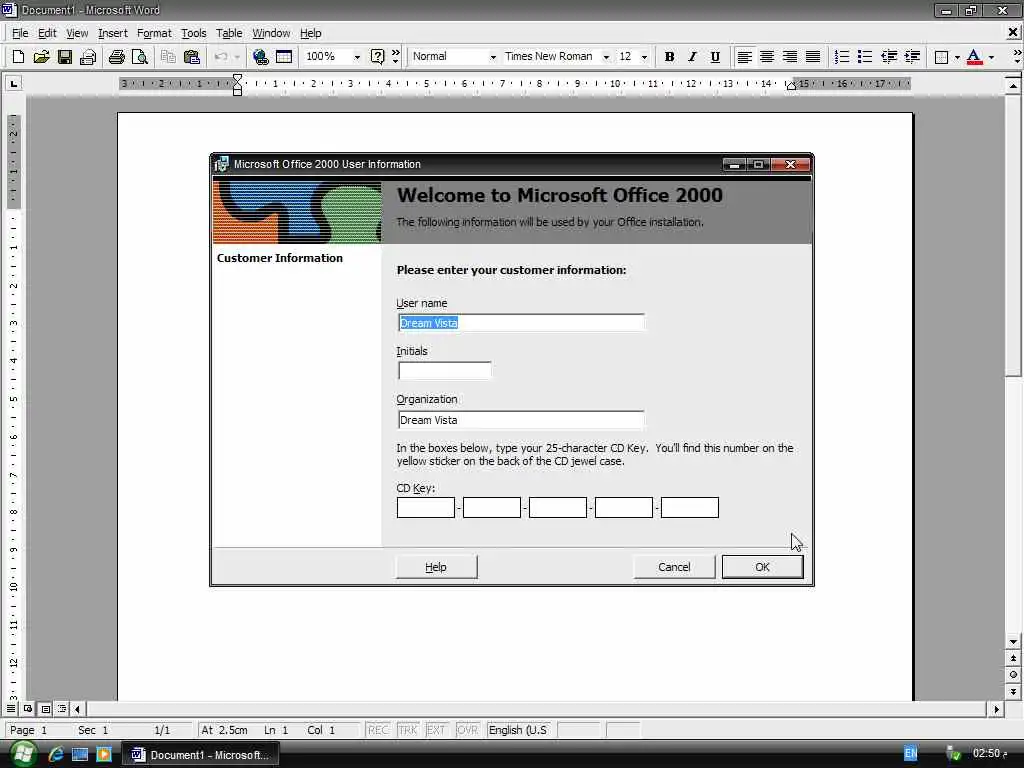Viewport: 1024px width, 768px height.
Task: Open the Zoom 100% dropdown
Action: point(357,57)
